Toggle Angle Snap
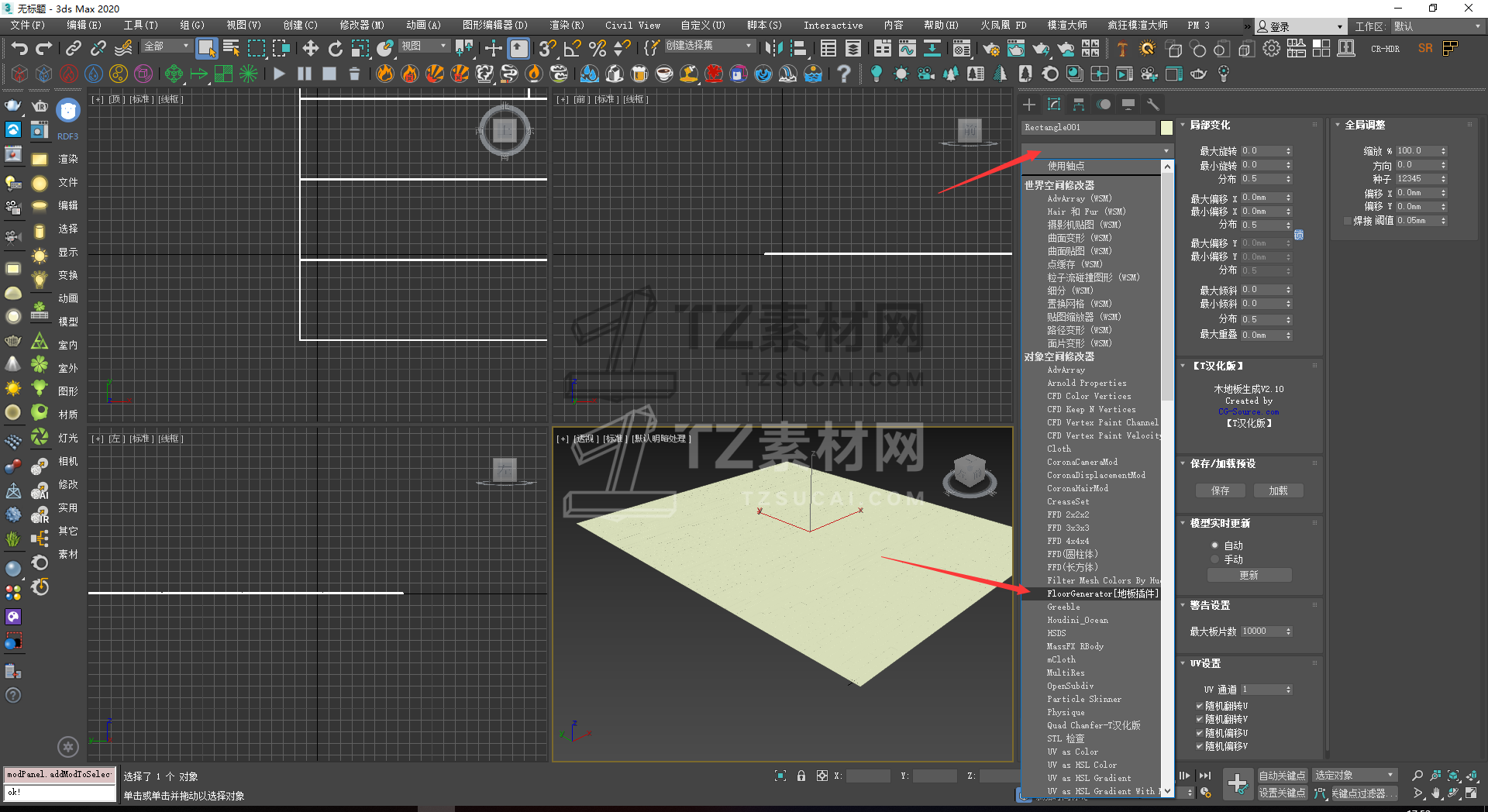The image size is (1488, 812). (572, 48)
